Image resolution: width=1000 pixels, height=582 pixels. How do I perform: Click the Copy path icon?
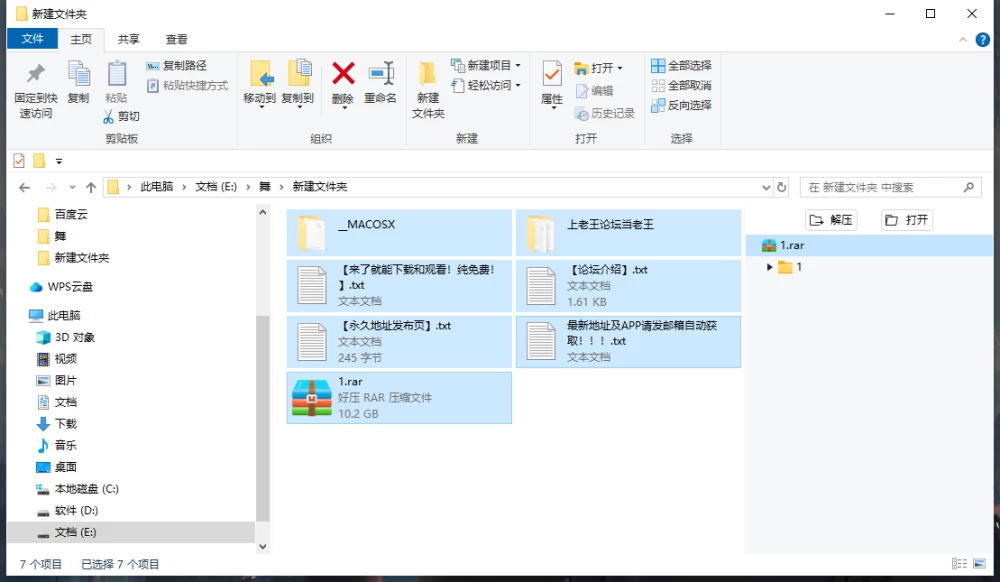pyautogui.click(x=152, y=66)
